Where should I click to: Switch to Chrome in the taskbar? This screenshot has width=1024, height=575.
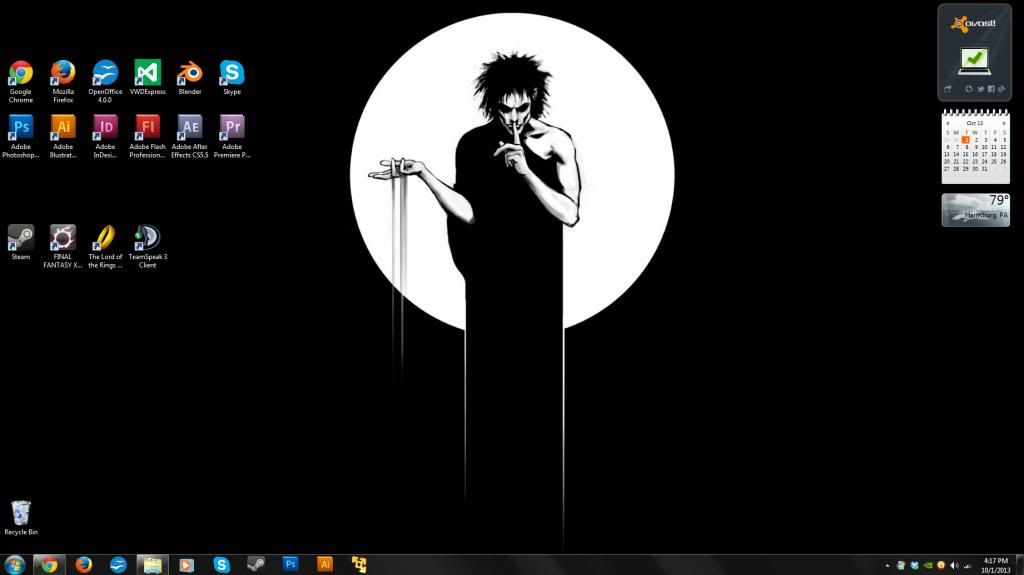[x=49, y=565]
